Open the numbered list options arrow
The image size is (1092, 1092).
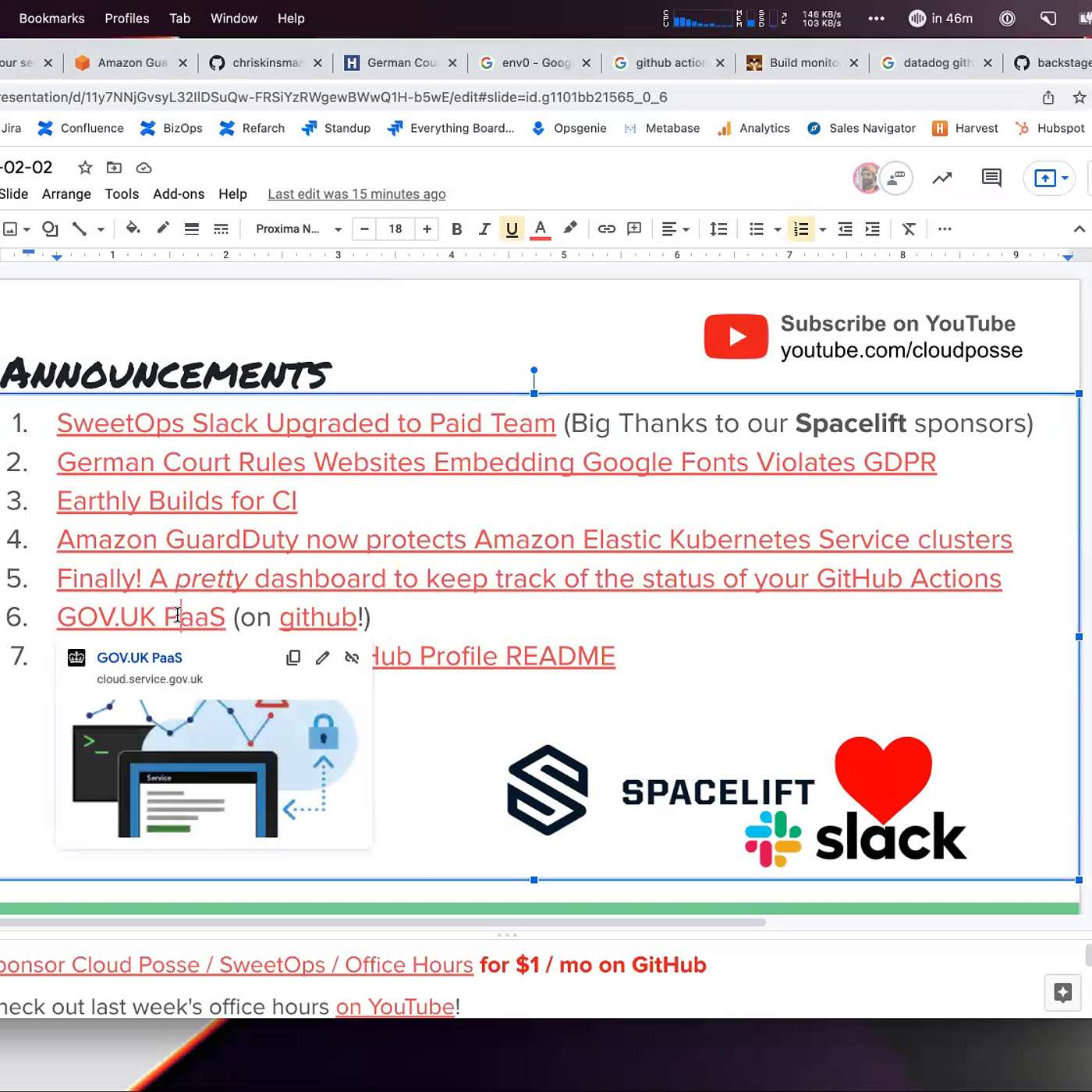[823, 229]
